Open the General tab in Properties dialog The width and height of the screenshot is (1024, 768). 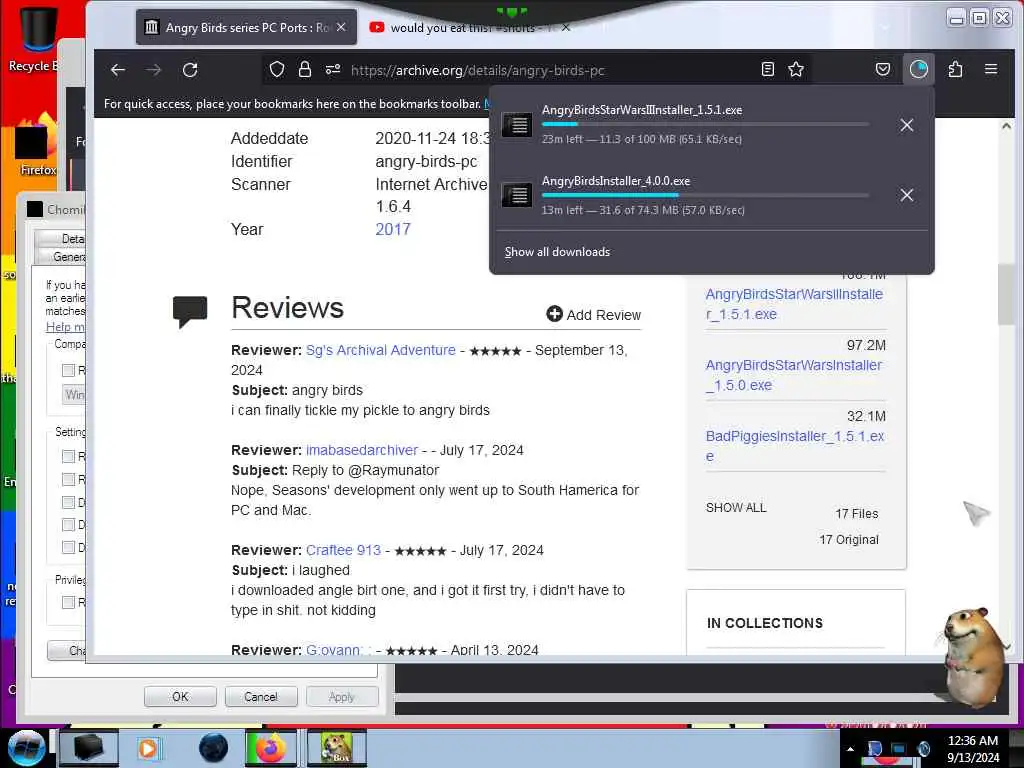(x=61, y=257)
